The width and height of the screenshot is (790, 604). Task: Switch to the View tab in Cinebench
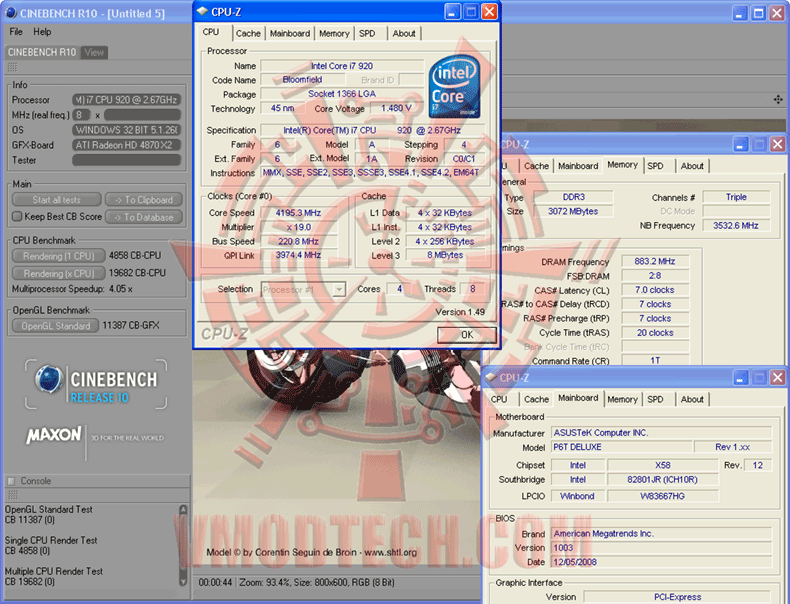[x=94, y=52]
